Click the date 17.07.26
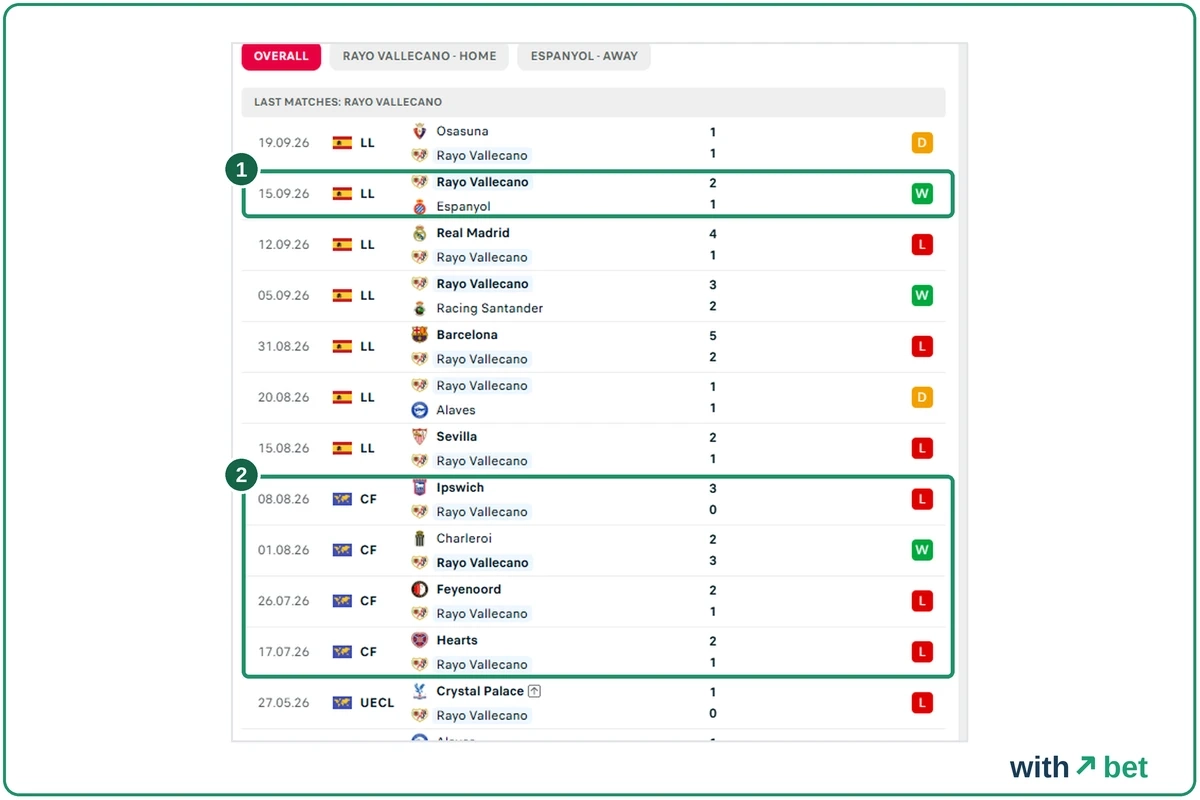1200x800 pixels. (284, 652)
